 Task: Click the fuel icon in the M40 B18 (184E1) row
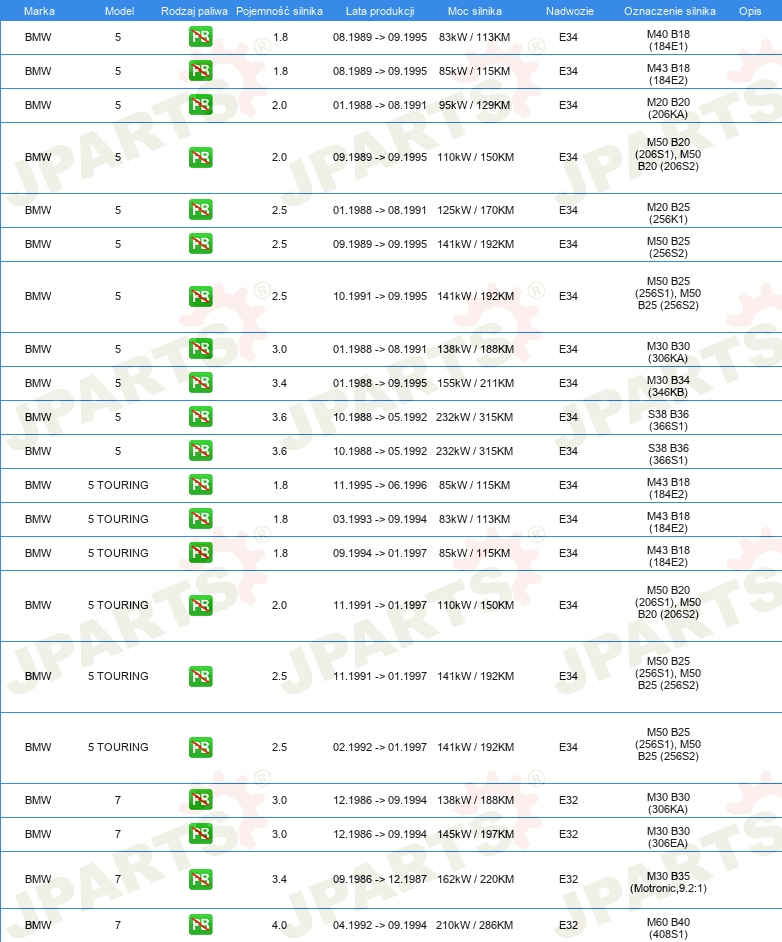pos(201,37)
